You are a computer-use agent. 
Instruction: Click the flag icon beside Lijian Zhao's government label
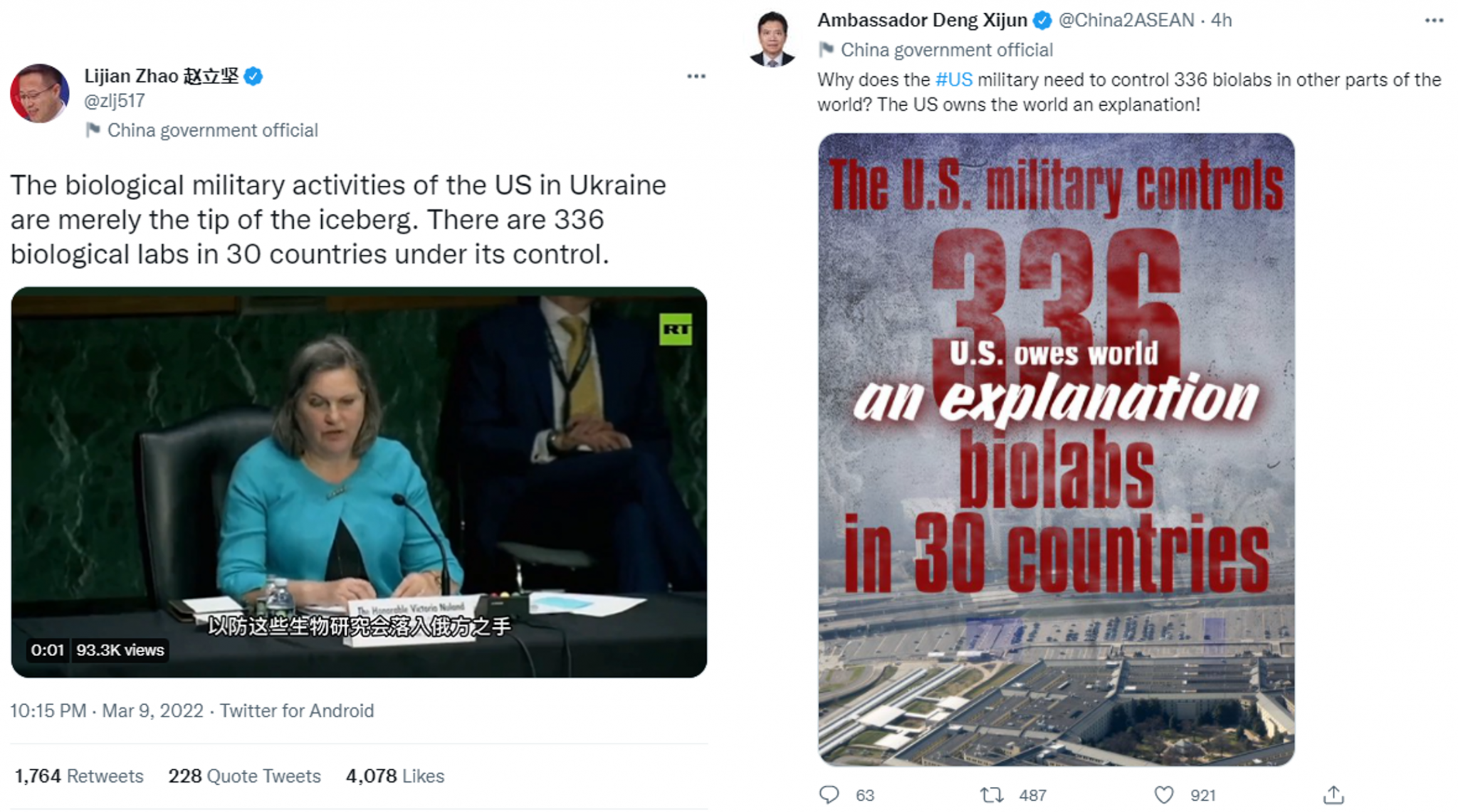click(93, 130)
